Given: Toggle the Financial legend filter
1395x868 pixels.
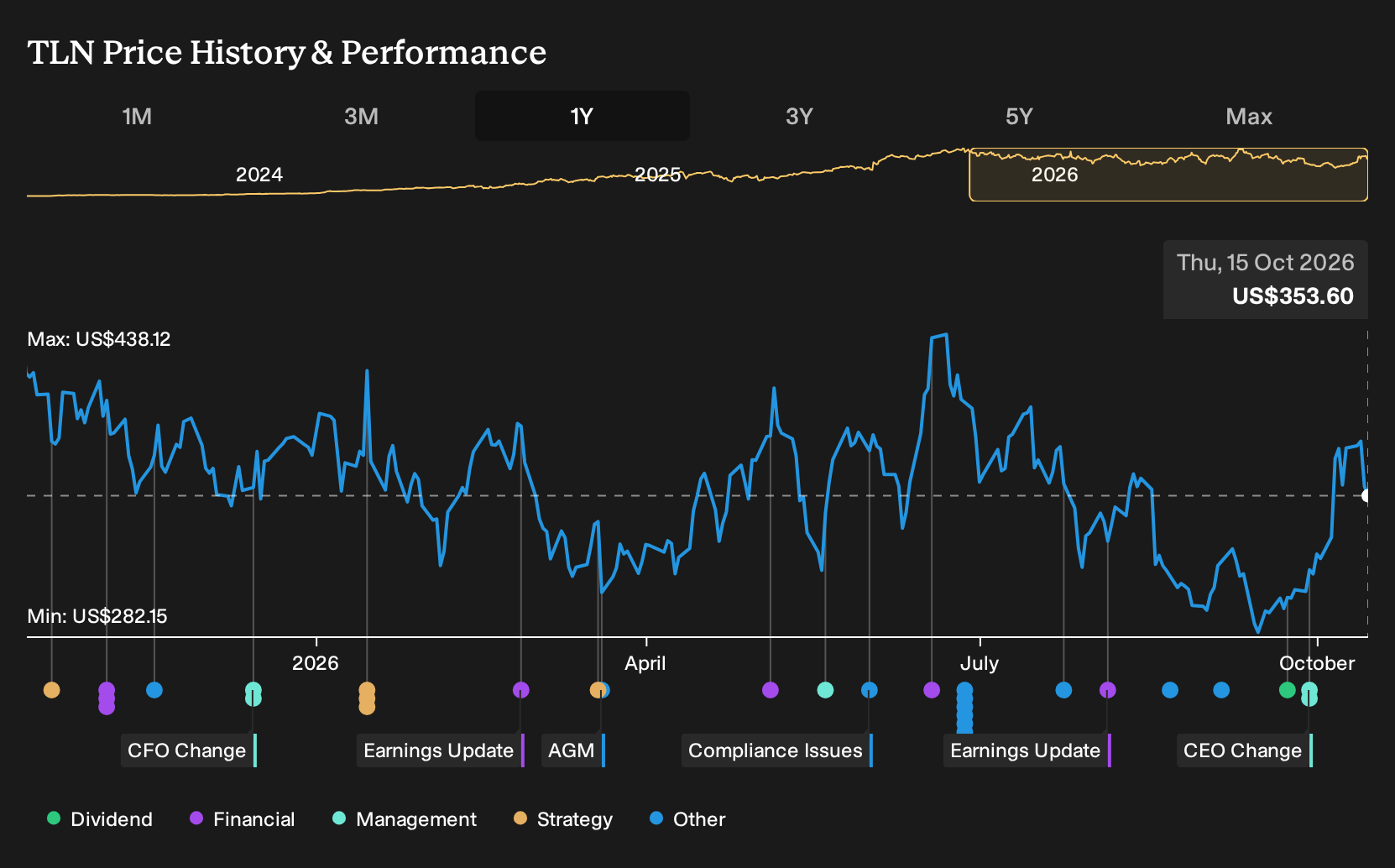Looking at the screenshot, I should (243, 819).
